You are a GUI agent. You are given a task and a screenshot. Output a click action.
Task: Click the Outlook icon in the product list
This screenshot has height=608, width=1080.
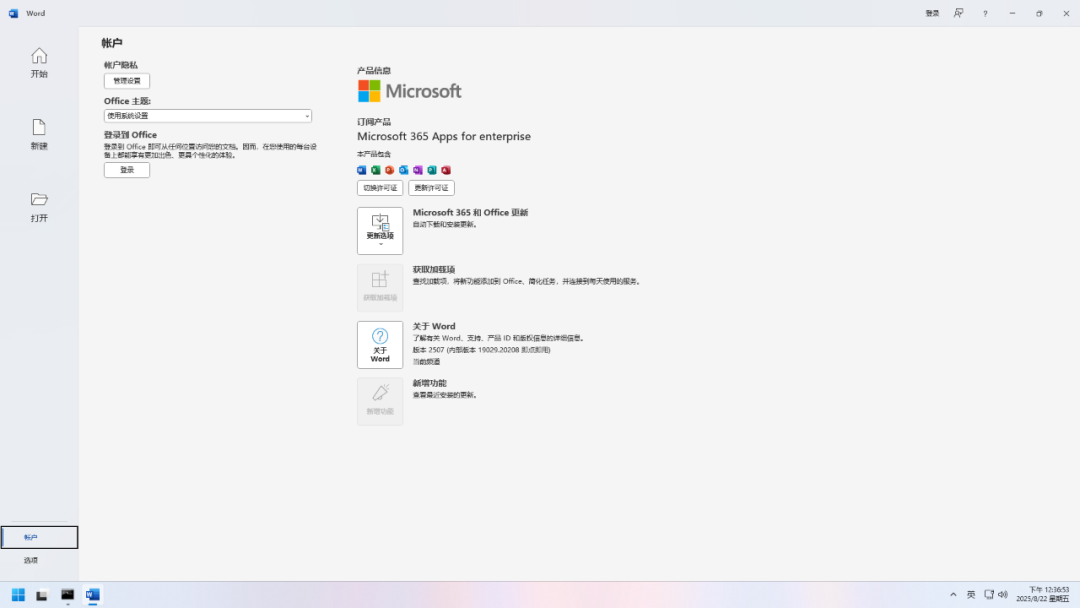(403, 170)
